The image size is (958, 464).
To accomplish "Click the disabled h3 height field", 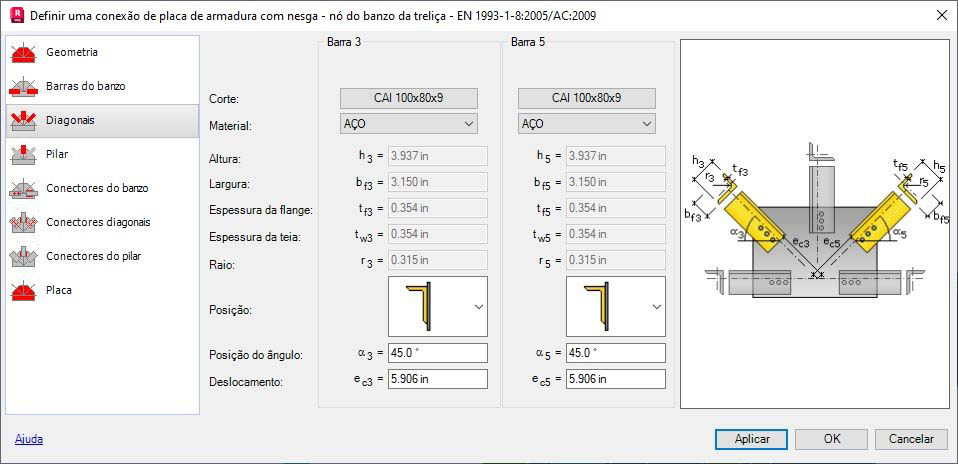I will (437, 156).
